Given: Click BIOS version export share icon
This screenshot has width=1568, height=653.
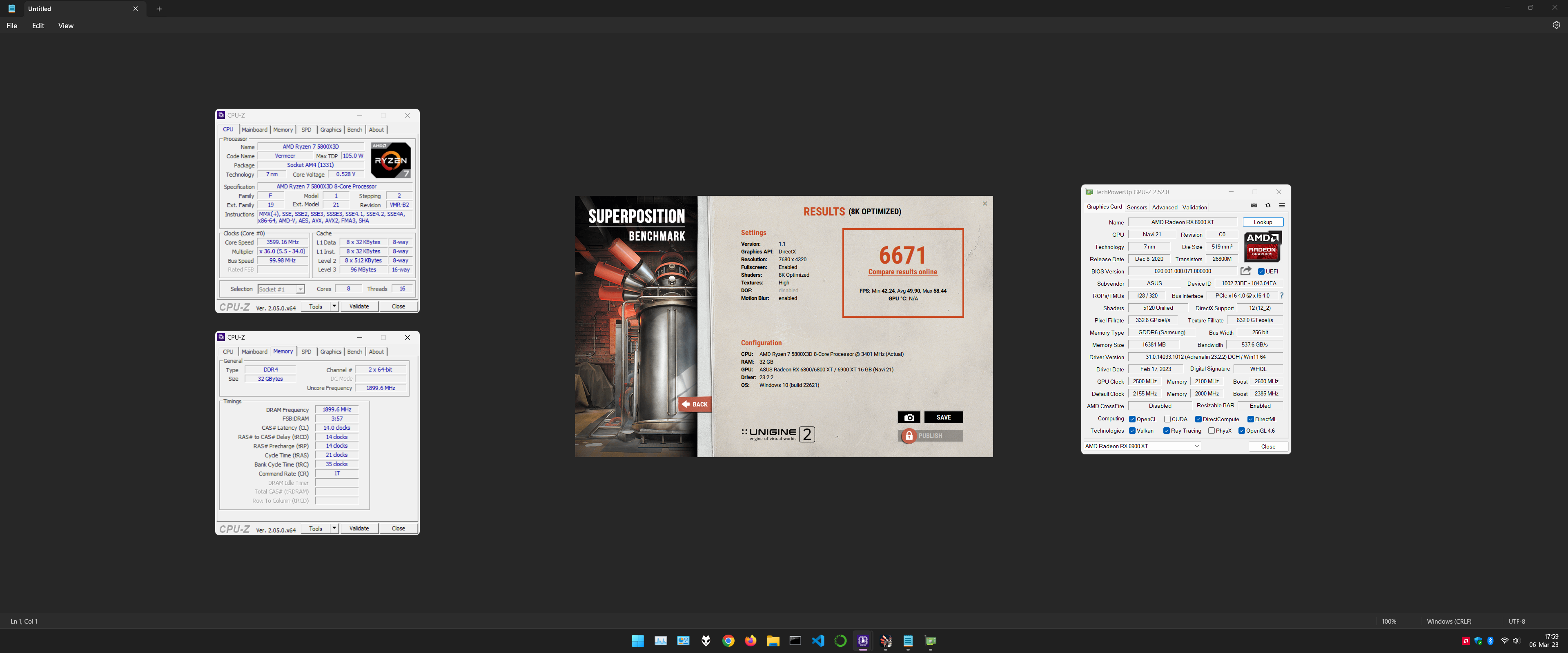Looking at the screenshot, I should pos(1246,271).
